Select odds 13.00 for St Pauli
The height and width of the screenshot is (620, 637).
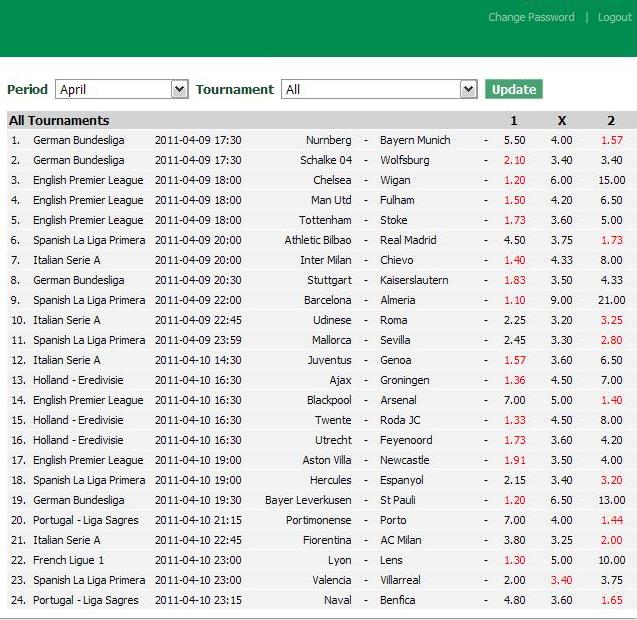[611, 500]
